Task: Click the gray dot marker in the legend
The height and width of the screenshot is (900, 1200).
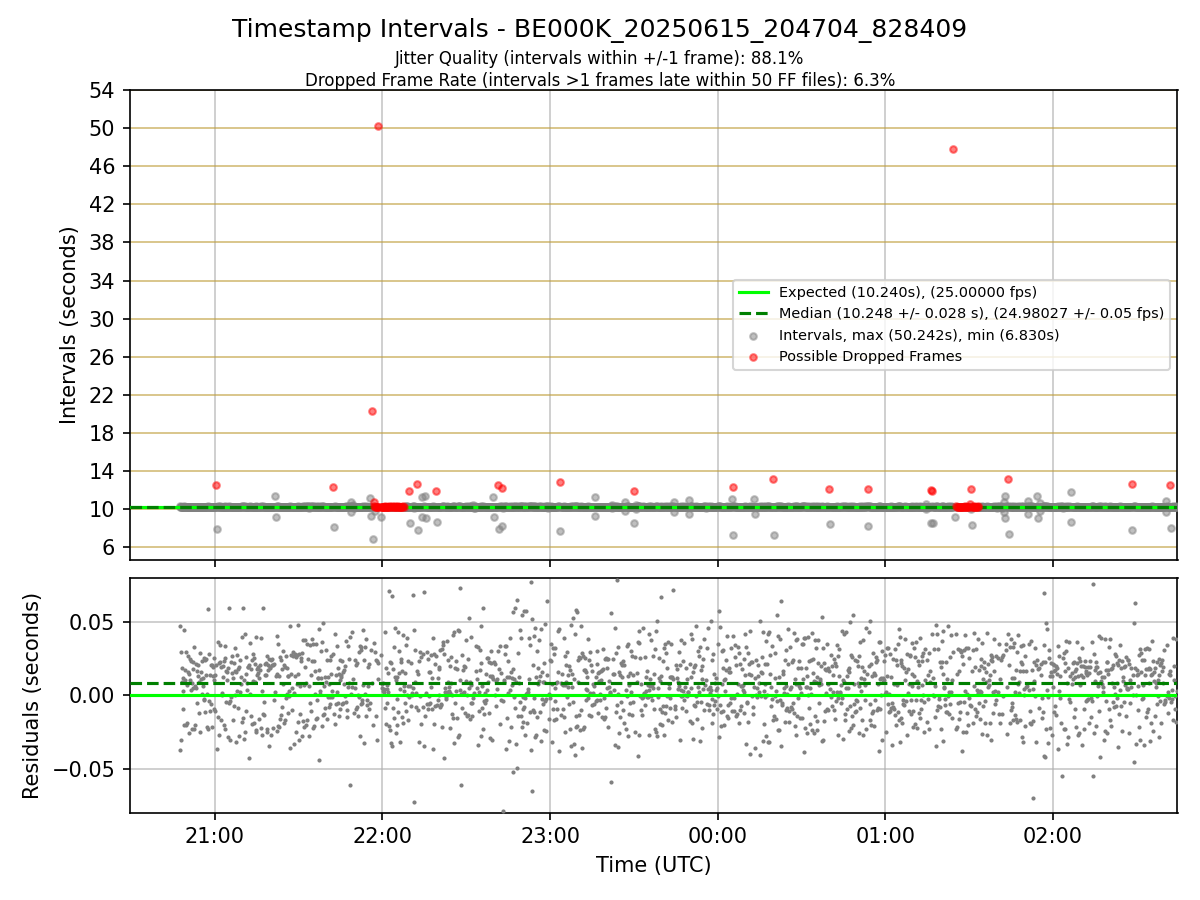Action: tap(754, 335)
